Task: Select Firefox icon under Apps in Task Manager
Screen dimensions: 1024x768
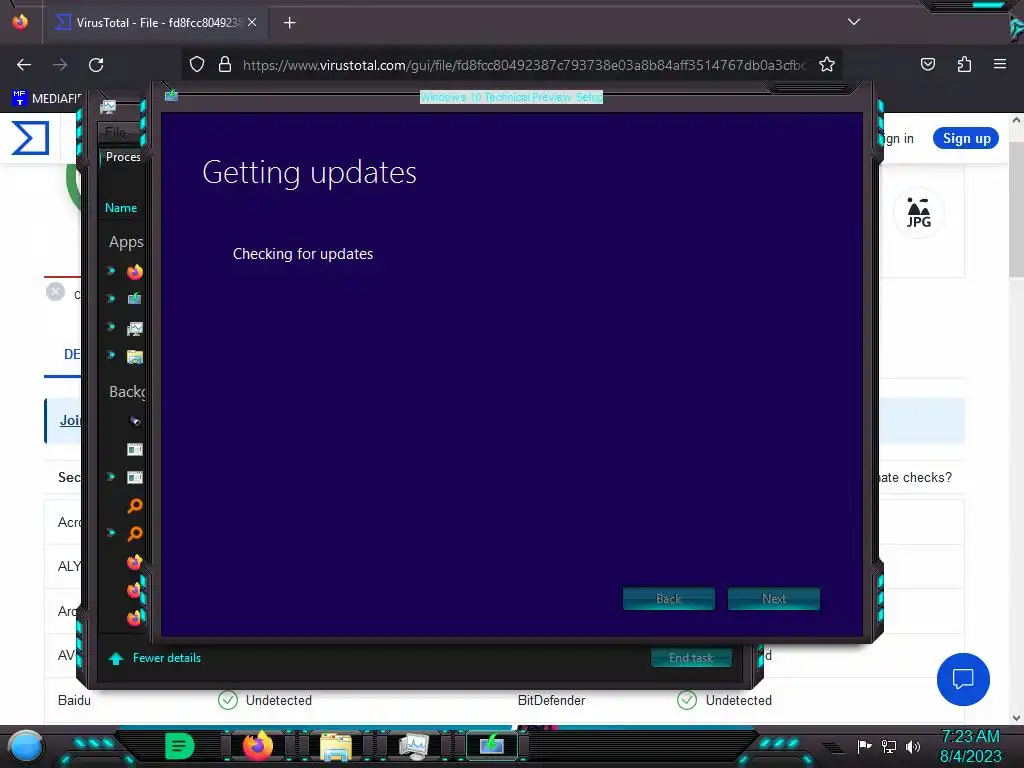Action: 135,271
